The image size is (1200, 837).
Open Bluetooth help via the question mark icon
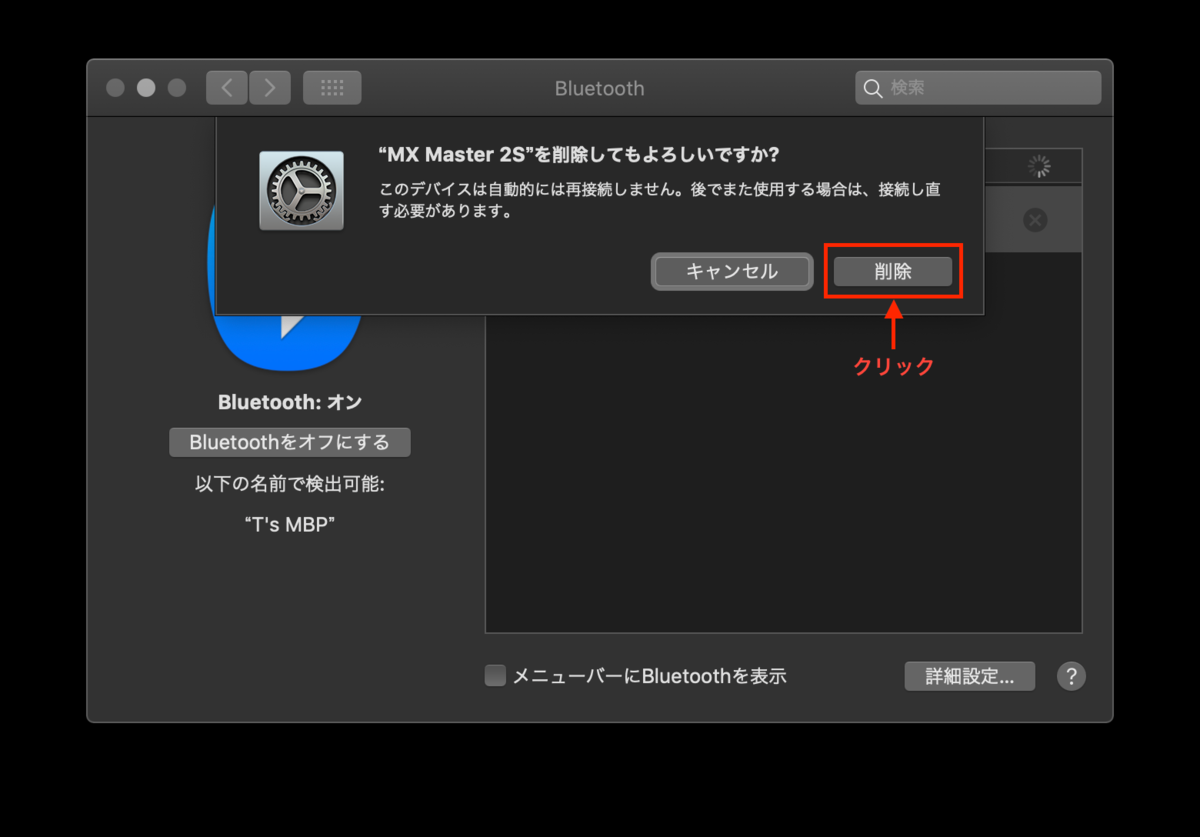click(1071, 676)
